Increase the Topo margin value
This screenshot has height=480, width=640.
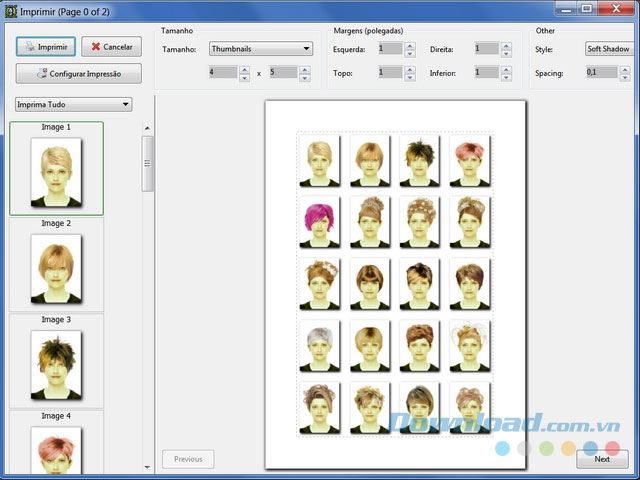click(409, 69)
